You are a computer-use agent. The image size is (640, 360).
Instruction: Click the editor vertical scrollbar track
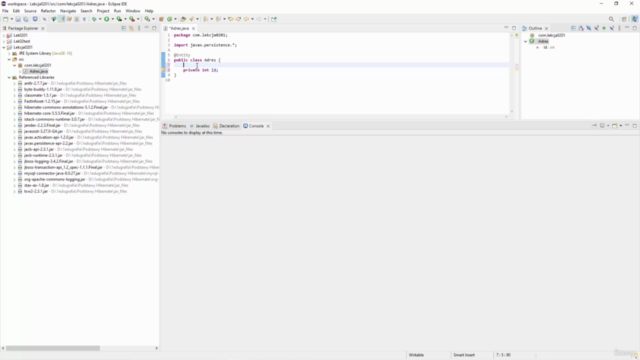(511, 73)
